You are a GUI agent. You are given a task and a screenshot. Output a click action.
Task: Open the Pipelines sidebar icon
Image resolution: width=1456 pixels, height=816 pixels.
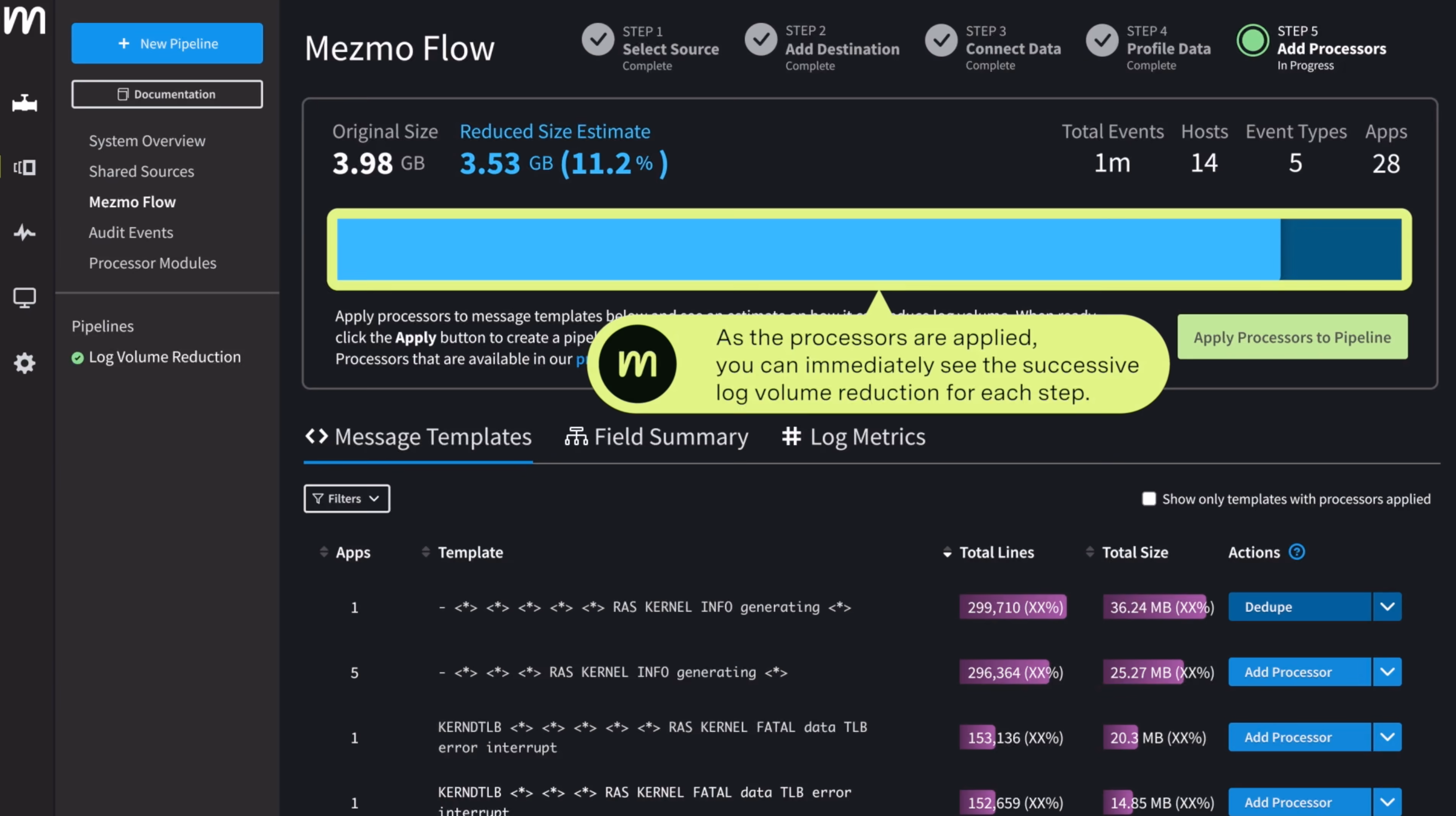tap(24, 103)
